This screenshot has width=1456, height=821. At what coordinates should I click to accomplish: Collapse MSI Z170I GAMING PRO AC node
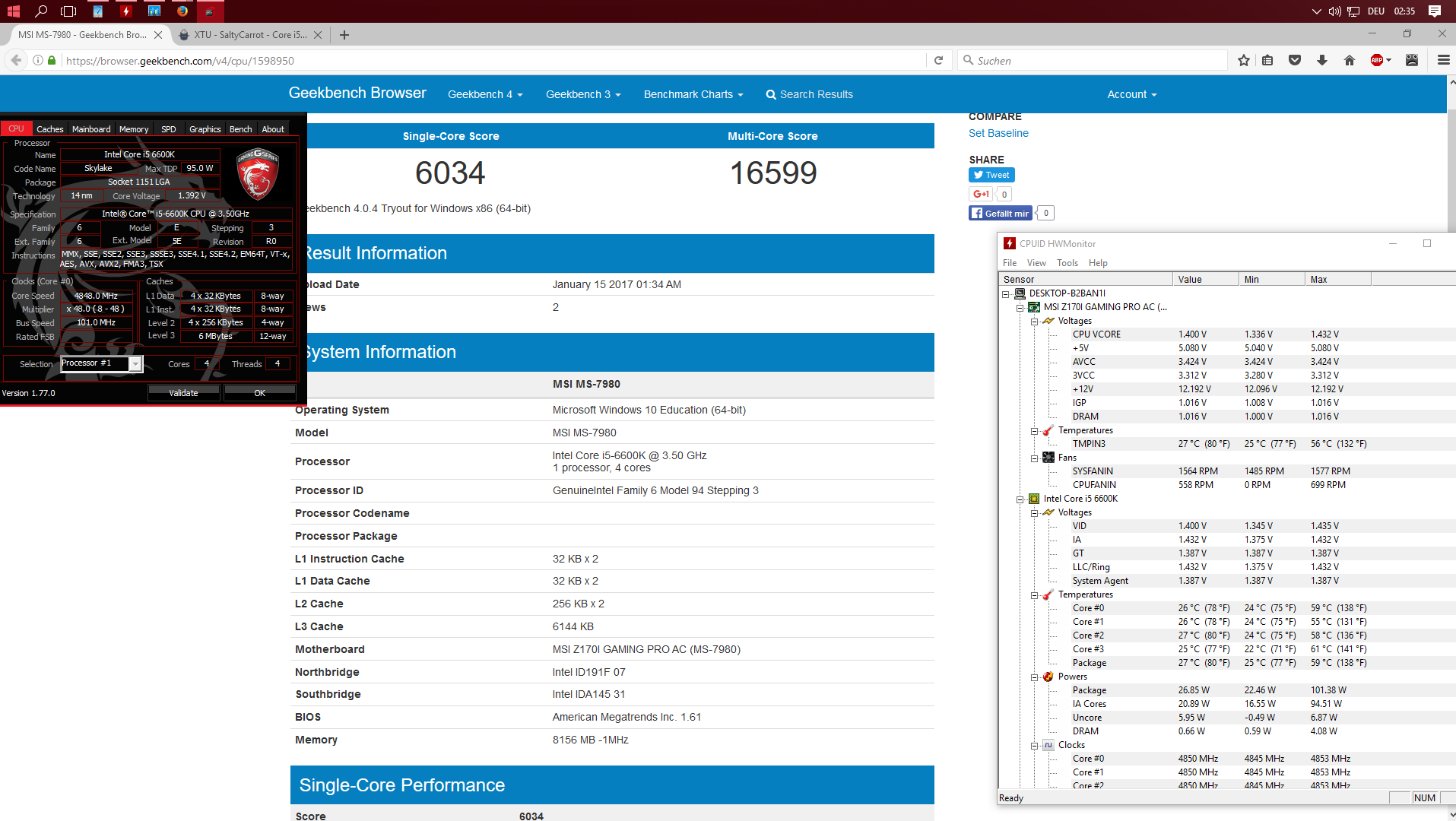coord(1020,308)
